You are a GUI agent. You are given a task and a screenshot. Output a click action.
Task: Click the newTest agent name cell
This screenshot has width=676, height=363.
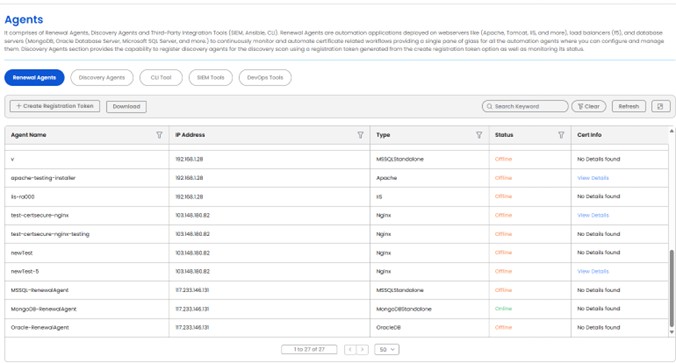click(22, 253)
